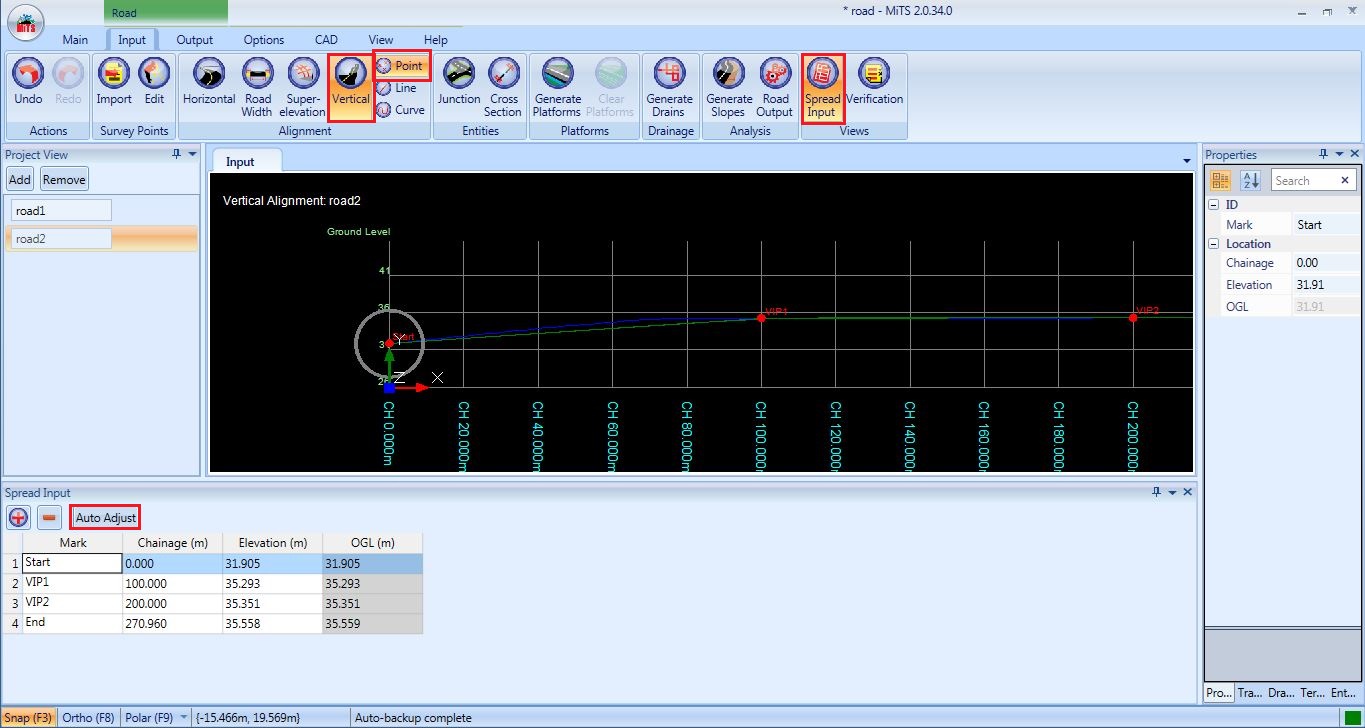This screenshot has width=1365, height=728.
Task: Switch to the Output ribbon tab
Action: tap(195, 40)
